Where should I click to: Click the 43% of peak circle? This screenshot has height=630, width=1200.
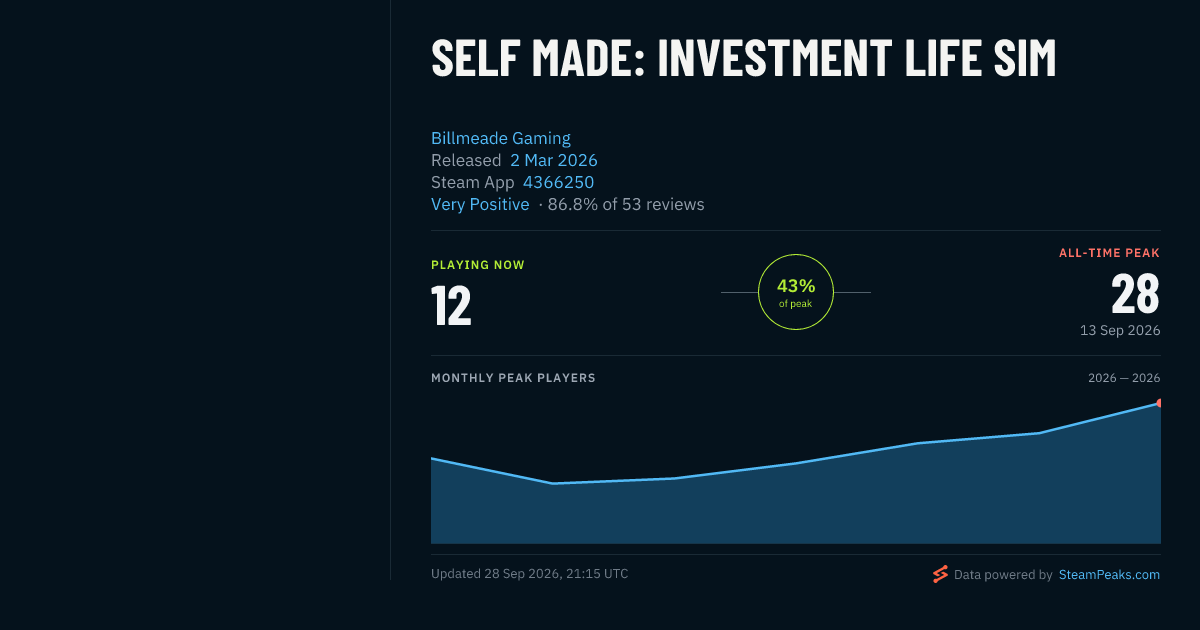(x=796, y=292)
